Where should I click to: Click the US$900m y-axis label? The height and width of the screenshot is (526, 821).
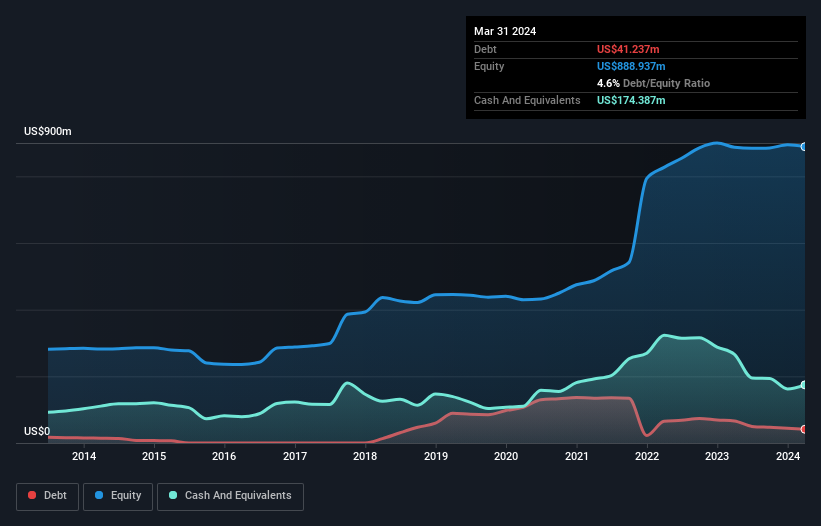click(48, 131)
